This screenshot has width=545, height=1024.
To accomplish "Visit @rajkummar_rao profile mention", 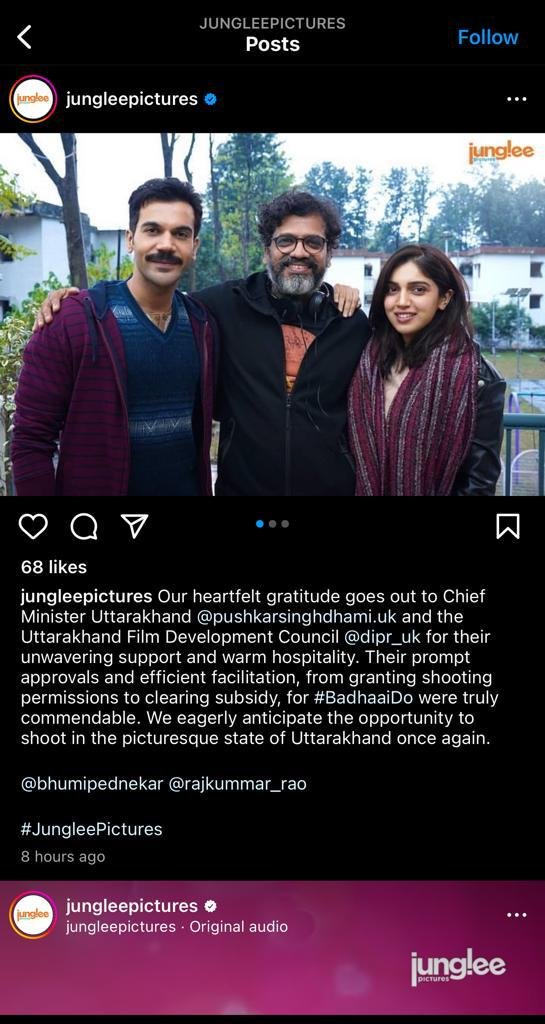I will coord(238,784).
